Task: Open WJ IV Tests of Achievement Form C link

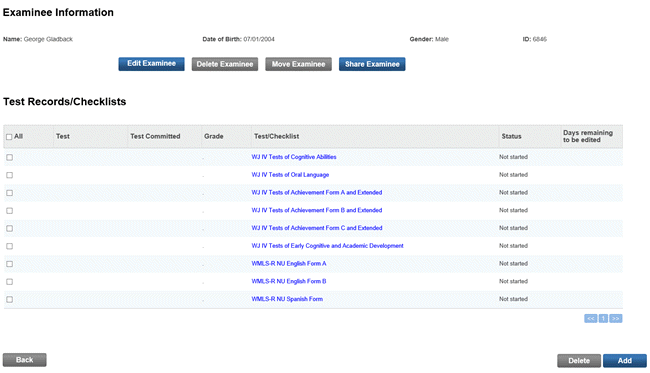Action: tap(317, 228)
